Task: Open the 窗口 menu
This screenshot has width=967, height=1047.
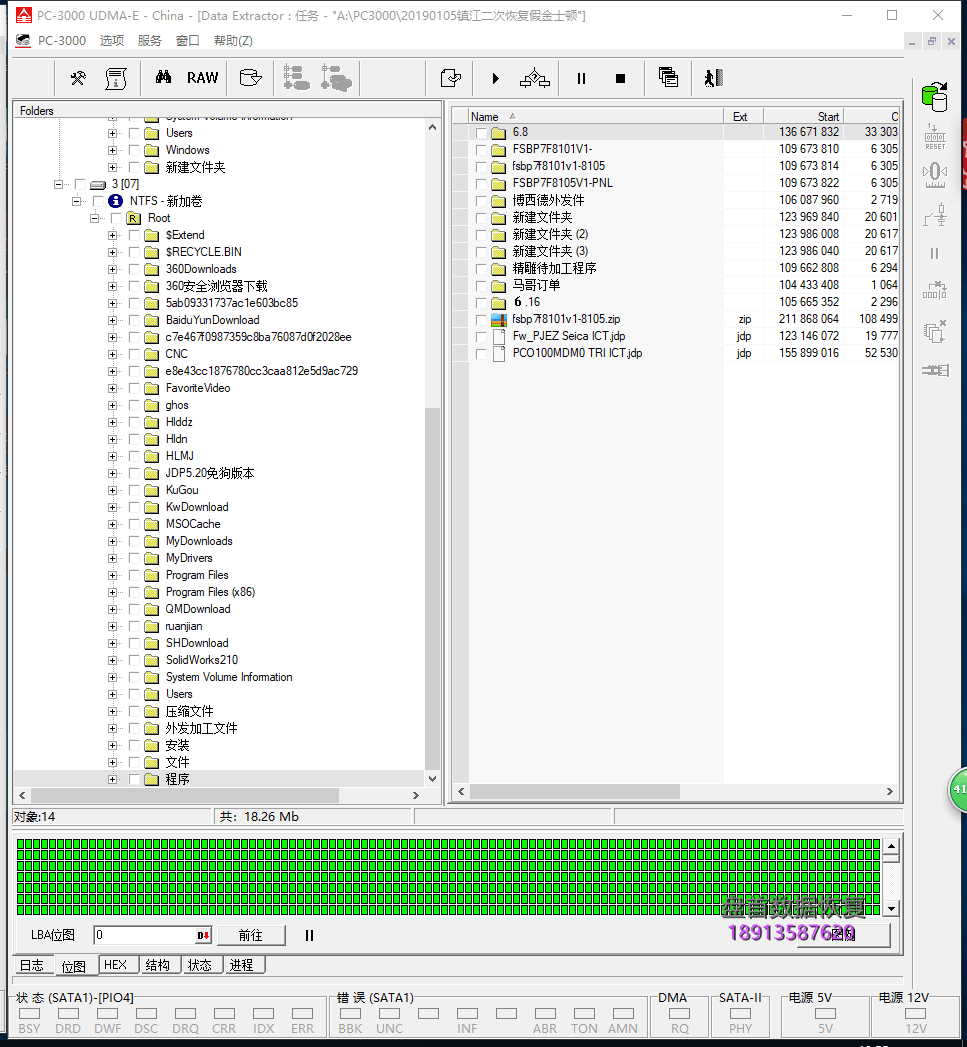Action: [x=188, y=41]
